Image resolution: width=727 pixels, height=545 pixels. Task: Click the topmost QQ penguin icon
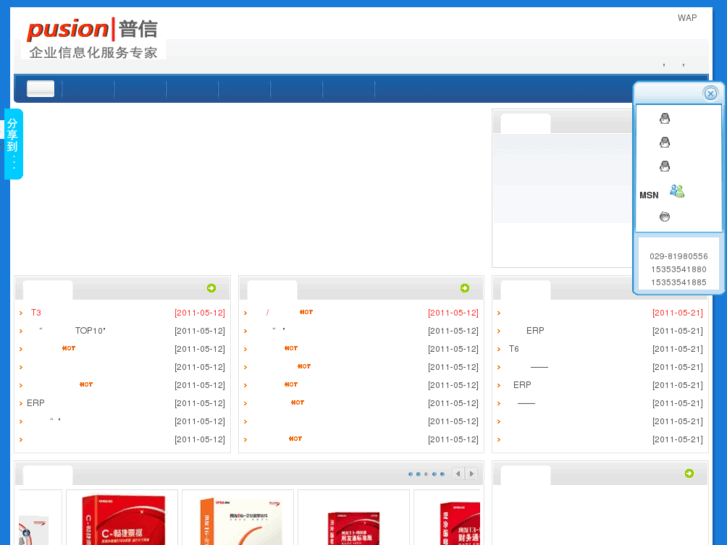pos(664,118)
